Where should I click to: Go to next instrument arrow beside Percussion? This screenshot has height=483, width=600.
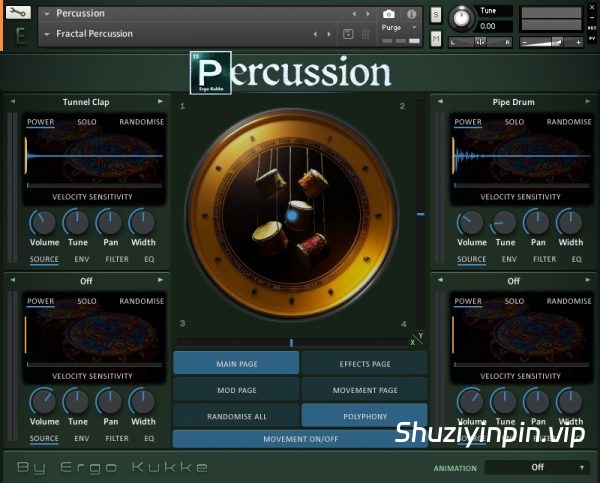(x=368, y=14)
